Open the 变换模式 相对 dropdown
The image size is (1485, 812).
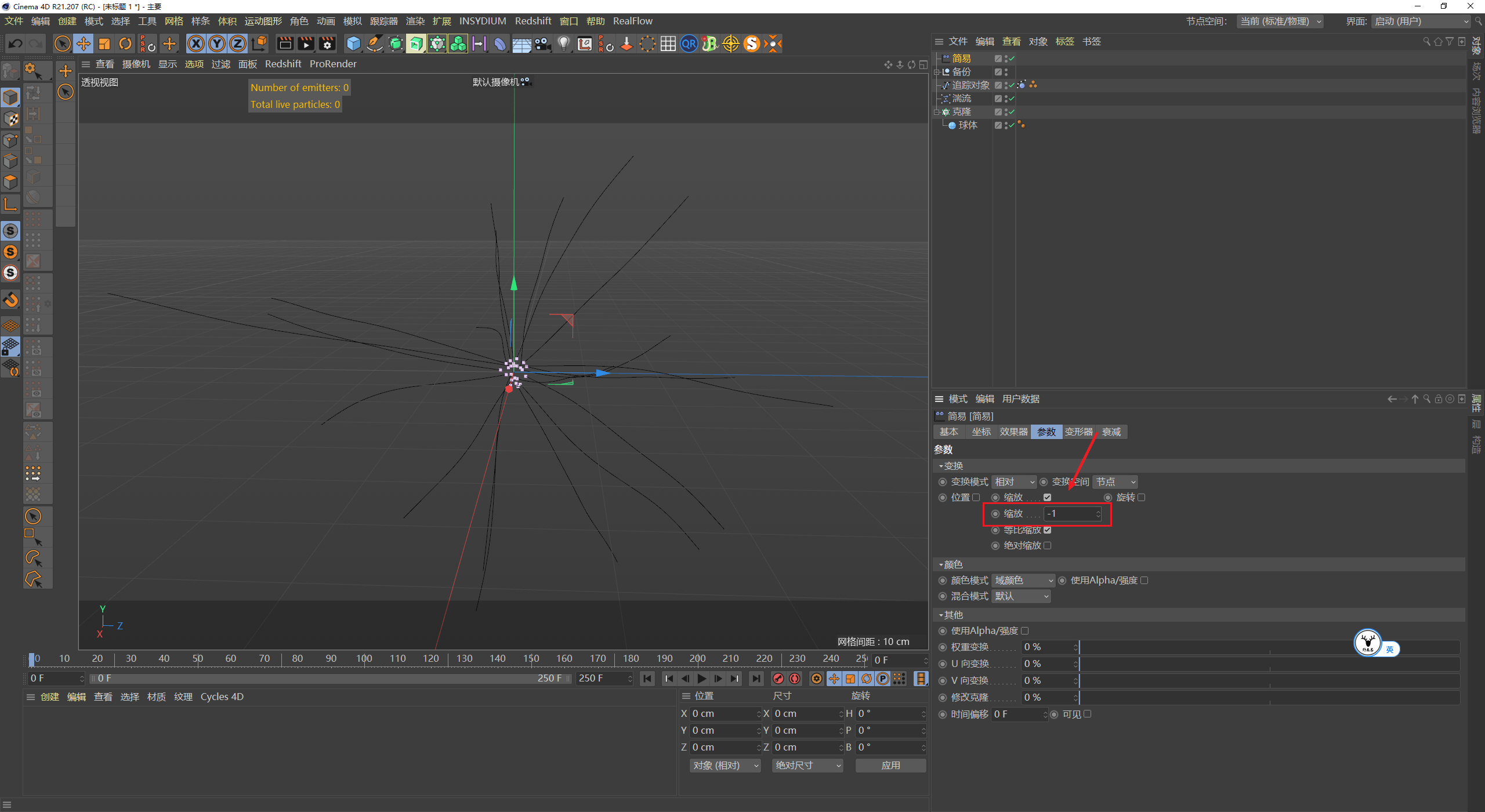coord(1013,481)
